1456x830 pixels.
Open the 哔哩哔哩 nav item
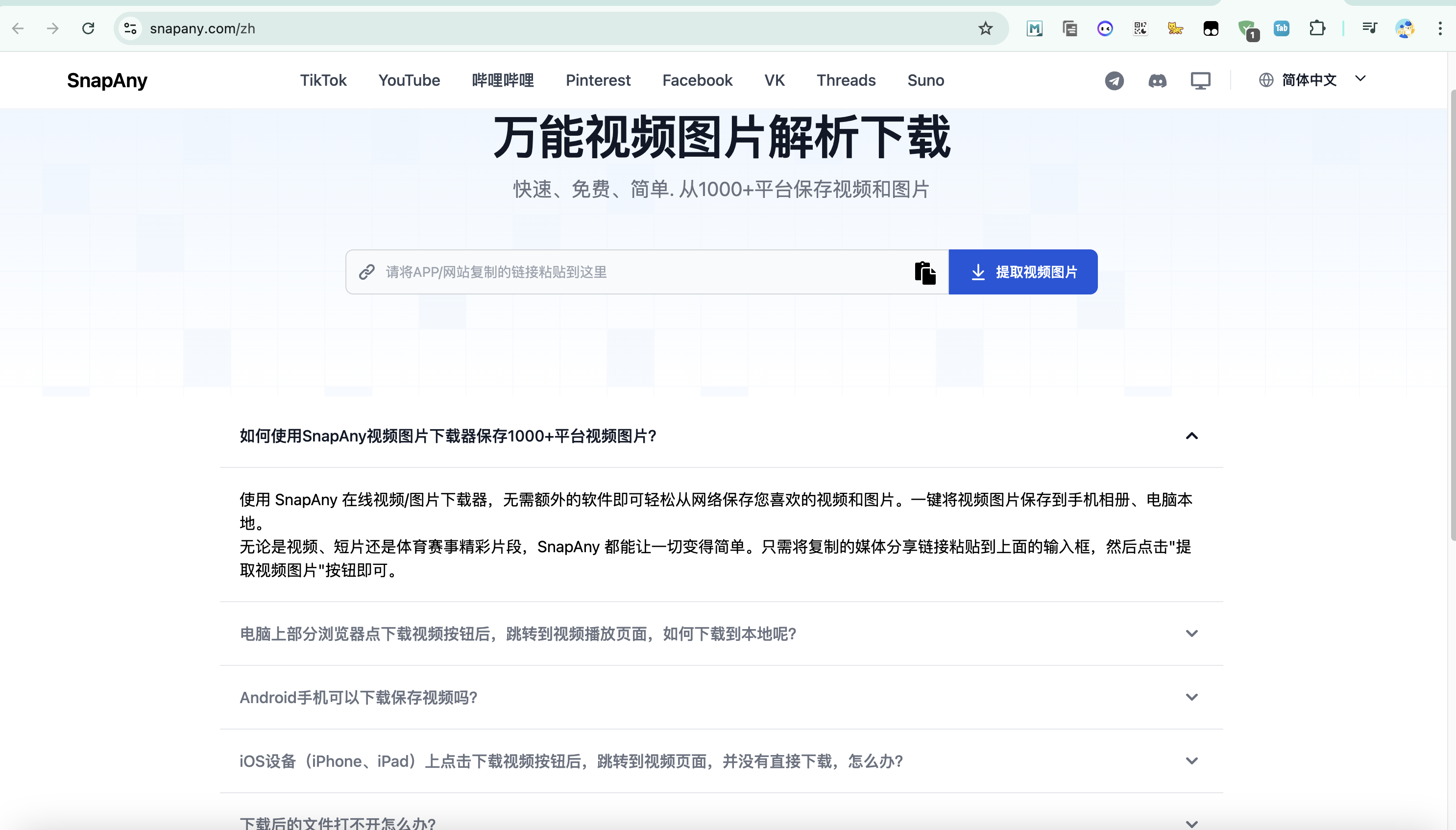point(503,80)
